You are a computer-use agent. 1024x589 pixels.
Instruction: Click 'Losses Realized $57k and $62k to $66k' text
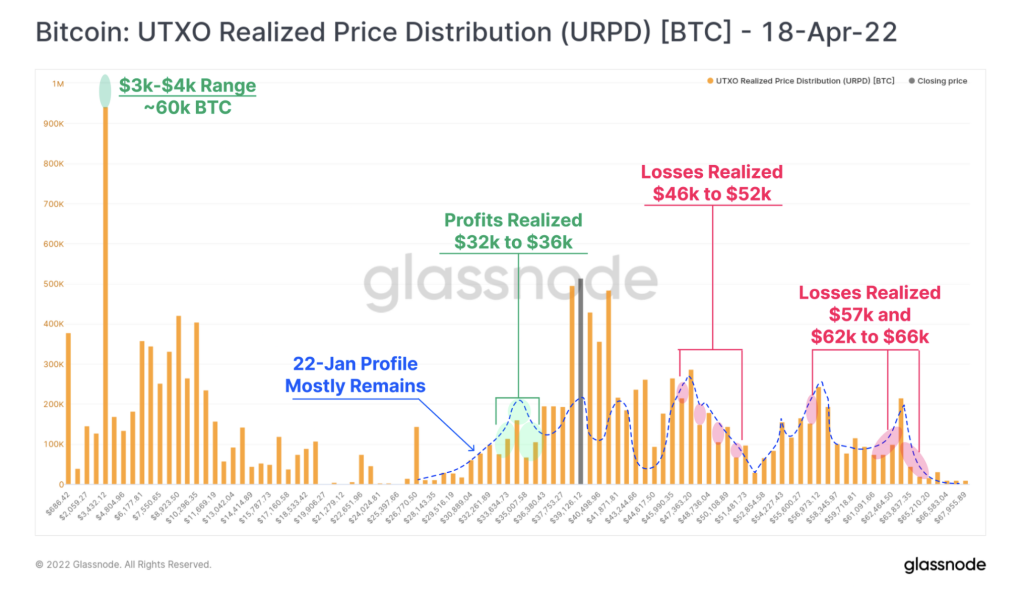[x=869, y=314]
